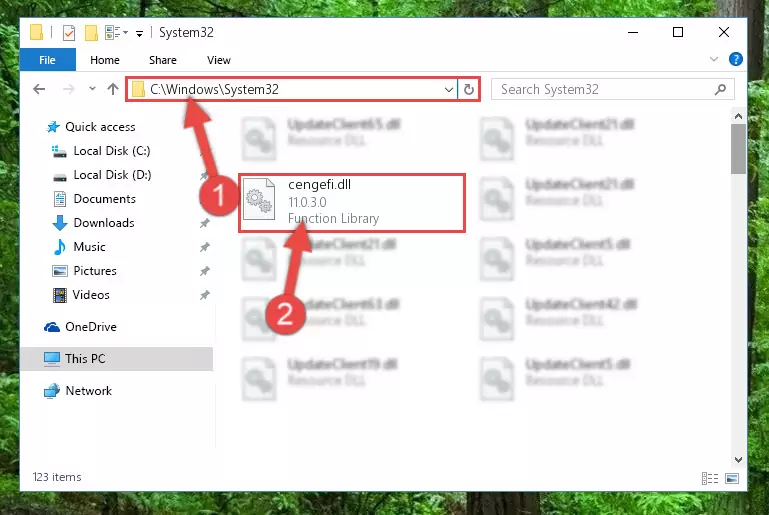Click the Videos film strip icon
This screenshot has height=515, width=769.
click(x=60, y=295)
